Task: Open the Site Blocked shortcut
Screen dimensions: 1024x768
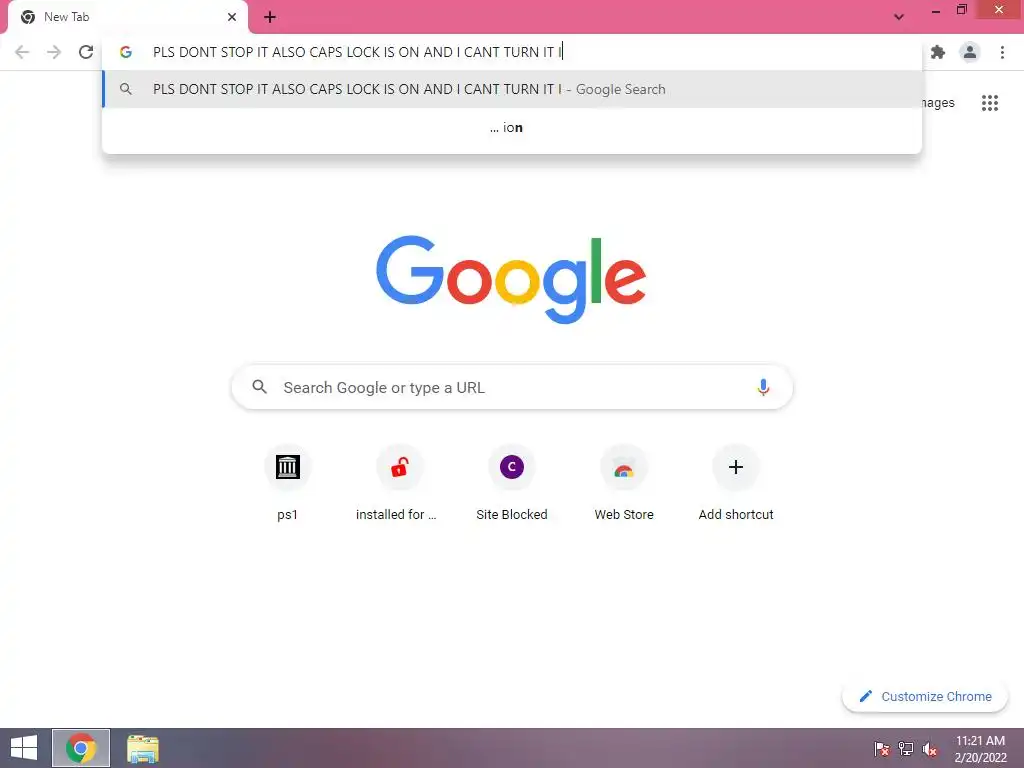Action: click(512, 483)
